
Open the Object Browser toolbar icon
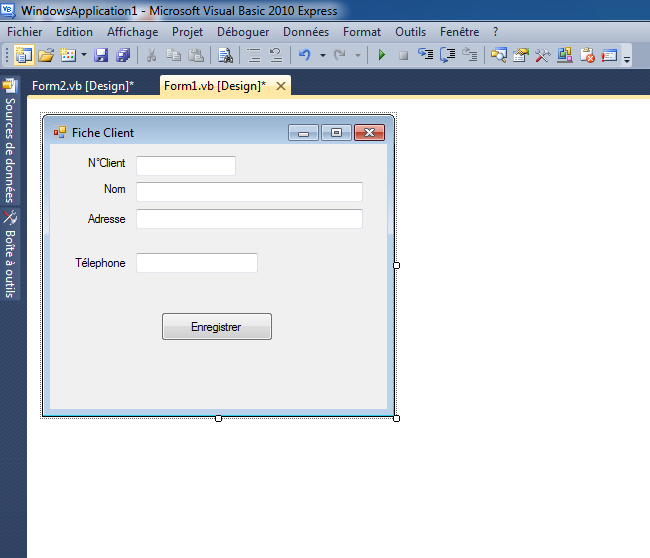[565, 55]
